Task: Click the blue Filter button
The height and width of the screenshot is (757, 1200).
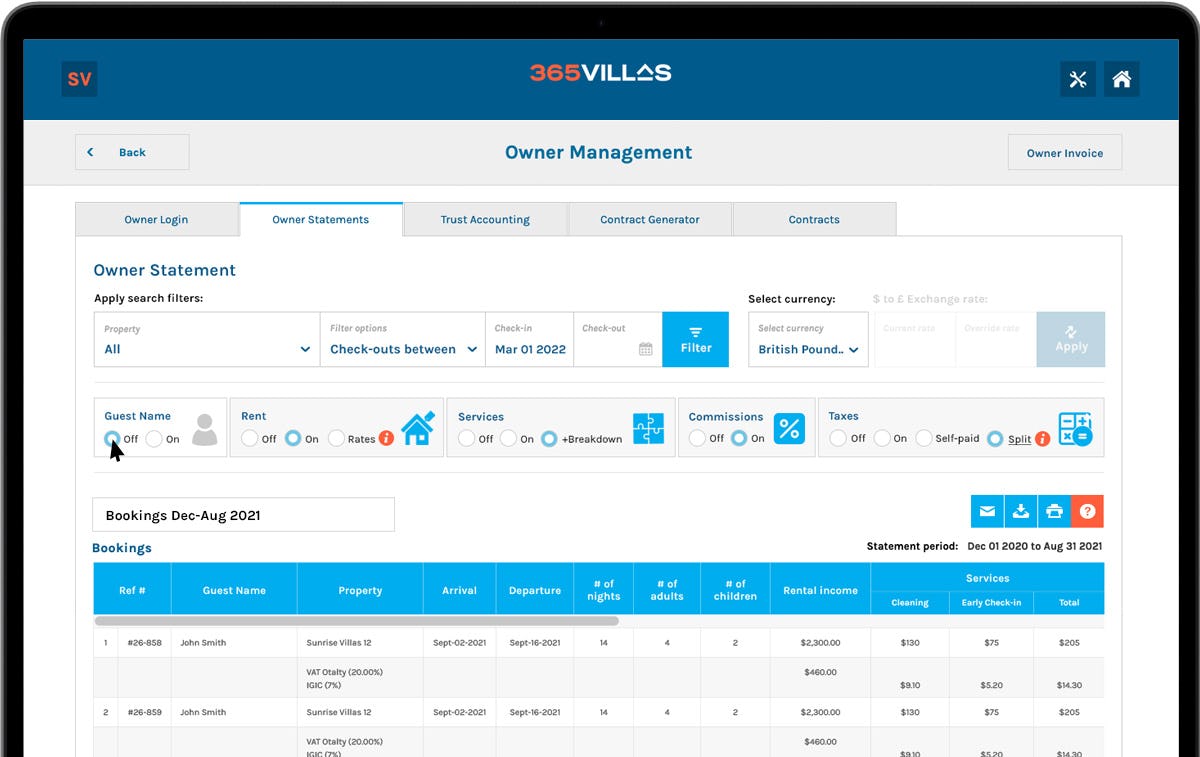Action: tap(696, 339)
